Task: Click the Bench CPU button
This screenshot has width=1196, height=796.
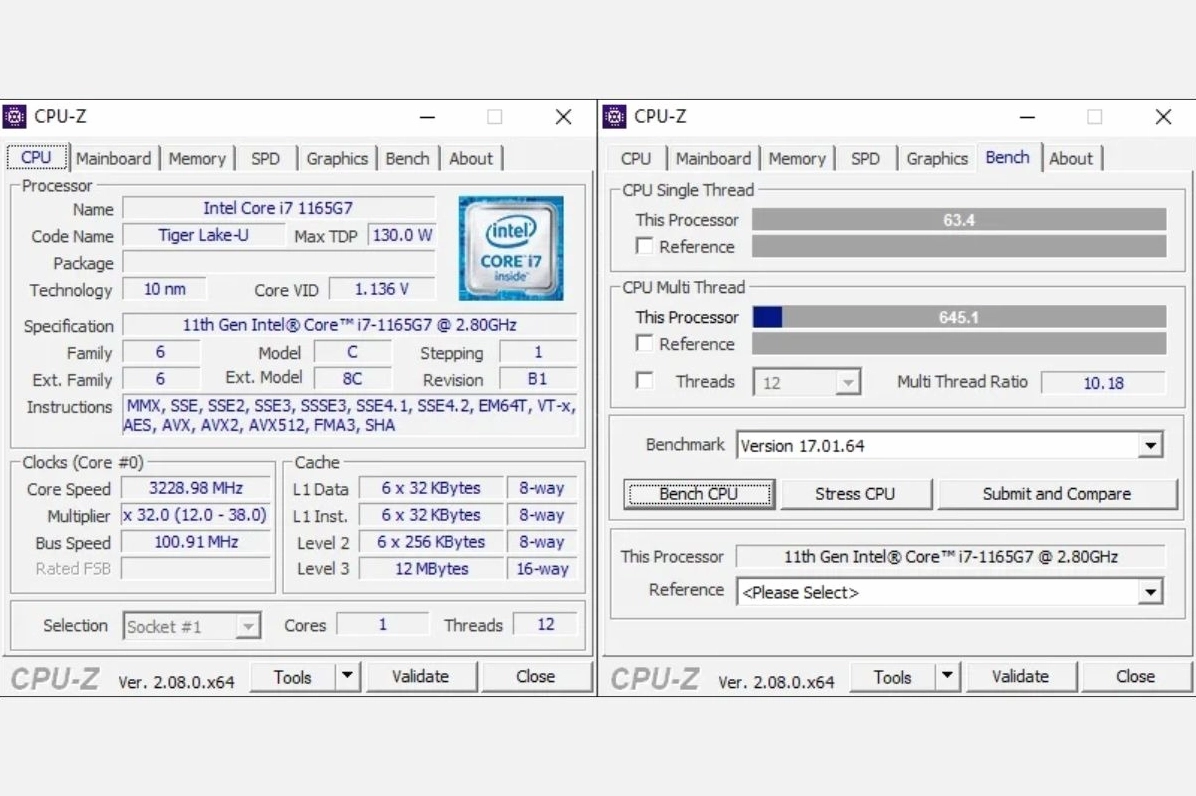Action: click(x=699, y=494)
